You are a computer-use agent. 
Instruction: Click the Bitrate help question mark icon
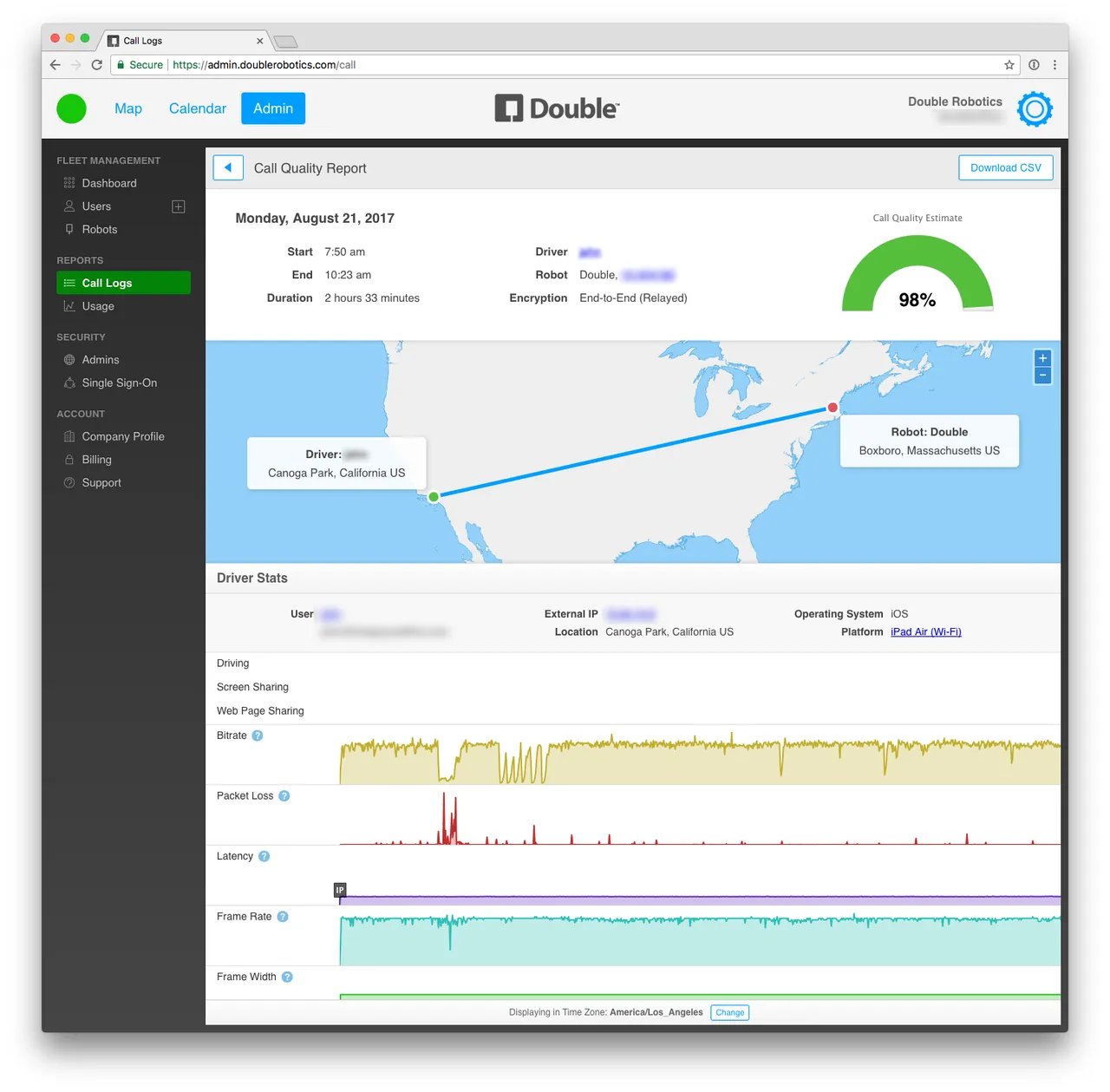click(x=258, y=736)
